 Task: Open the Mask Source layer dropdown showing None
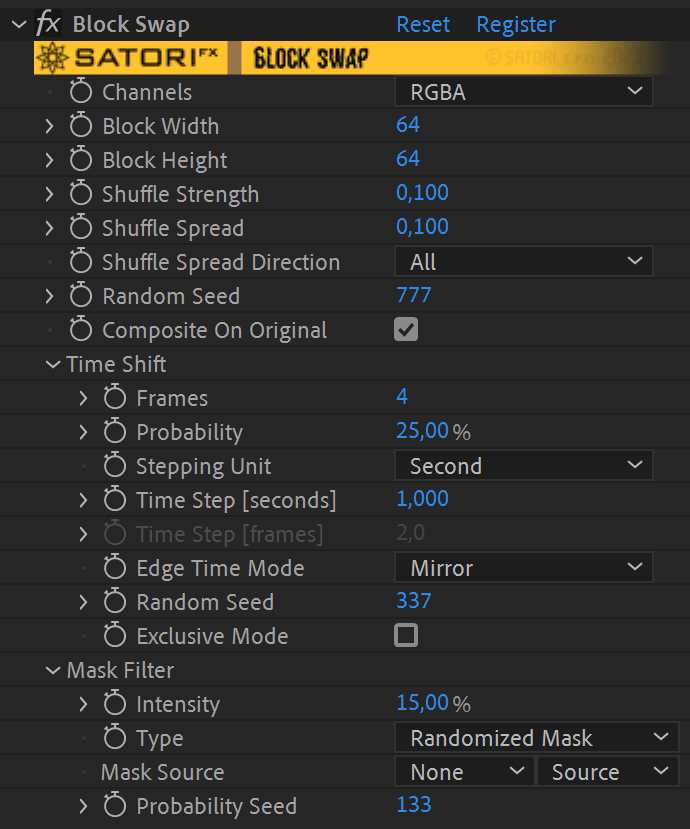[464, 771]
